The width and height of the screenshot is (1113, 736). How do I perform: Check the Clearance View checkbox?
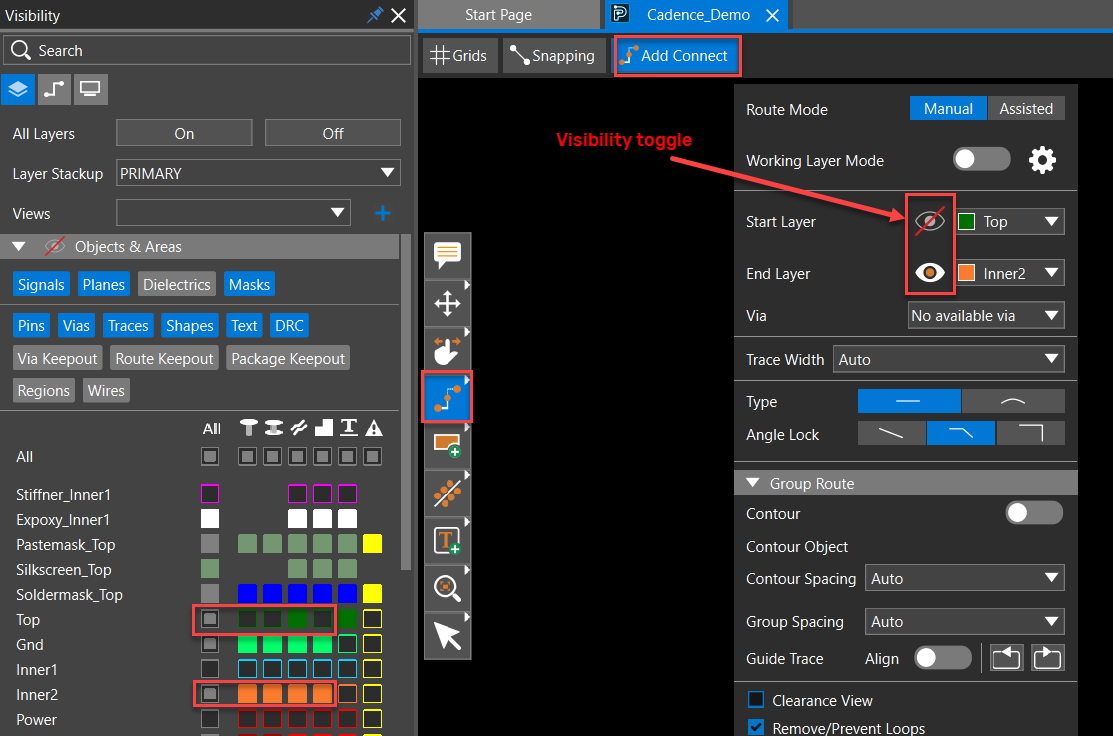(756, 700)
